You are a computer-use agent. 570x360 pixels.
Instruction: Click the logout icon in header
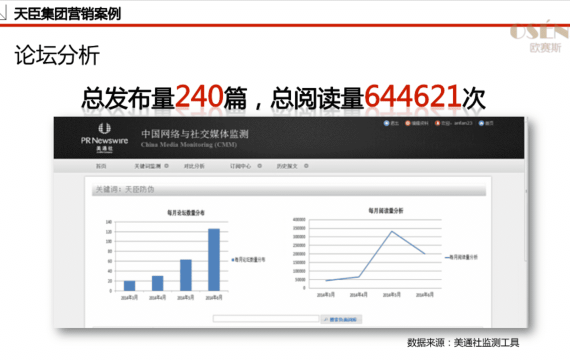tap(386, 123)
